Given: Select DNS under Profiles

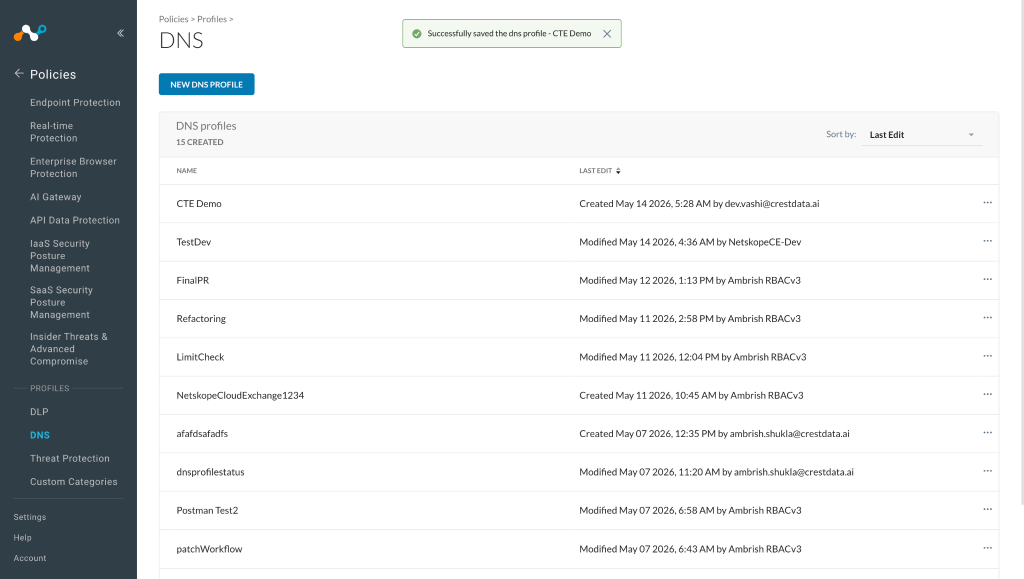Looking at the screenshot, I should point(40,435).
